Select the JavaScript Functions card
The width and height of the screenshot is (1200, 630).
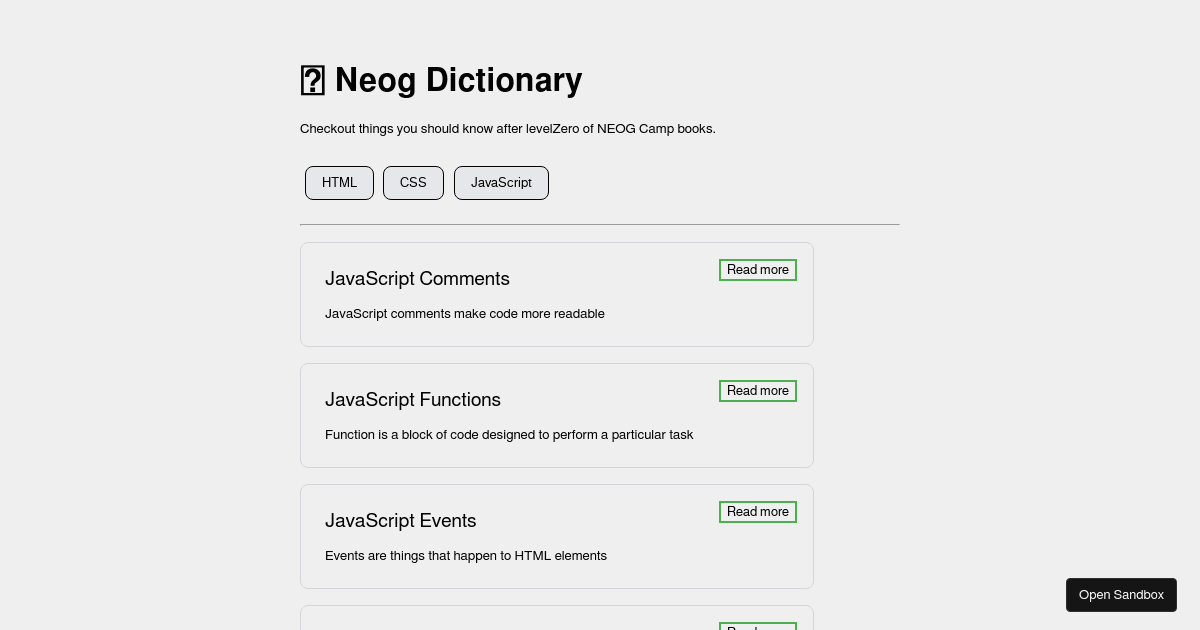(x=557, y=415)
